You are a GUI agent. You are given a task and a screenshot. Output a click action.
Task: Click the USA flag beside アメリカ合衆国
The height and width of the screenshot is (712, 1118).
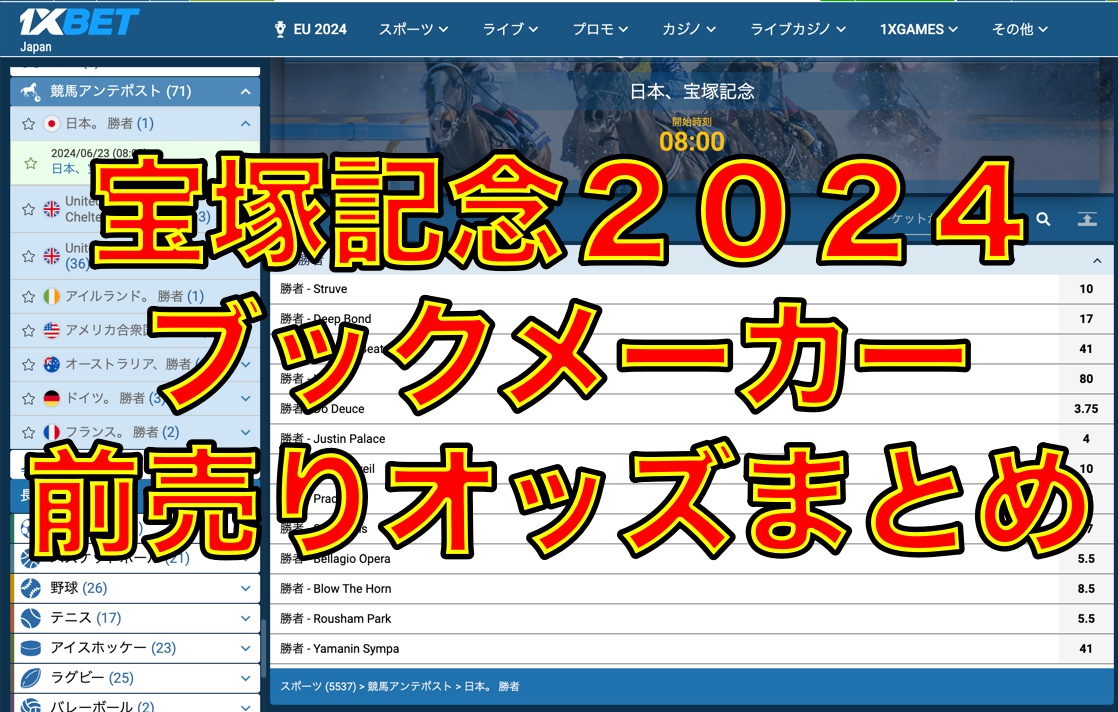51,330
